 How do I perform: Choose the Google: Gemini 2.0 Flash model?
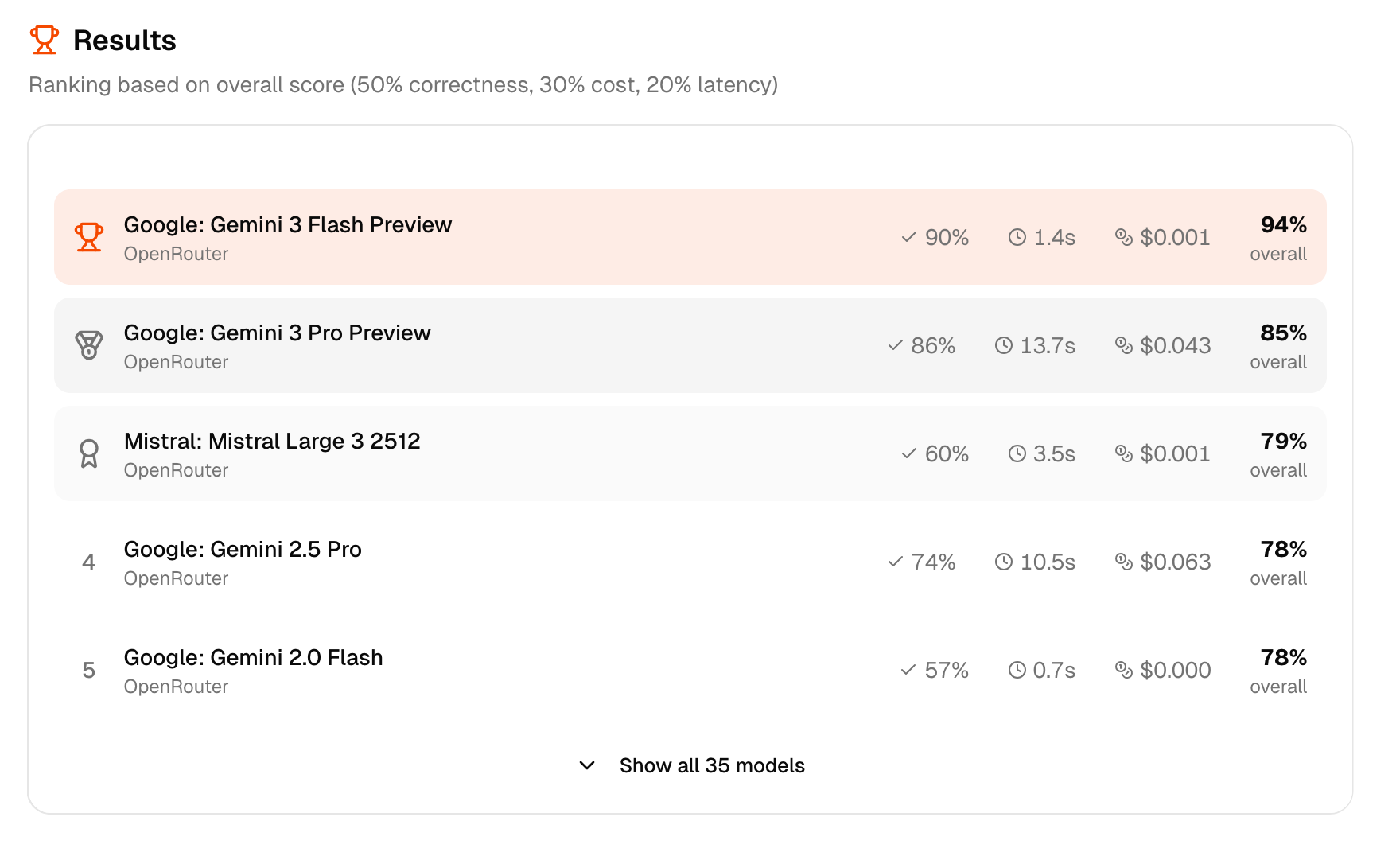253,658
